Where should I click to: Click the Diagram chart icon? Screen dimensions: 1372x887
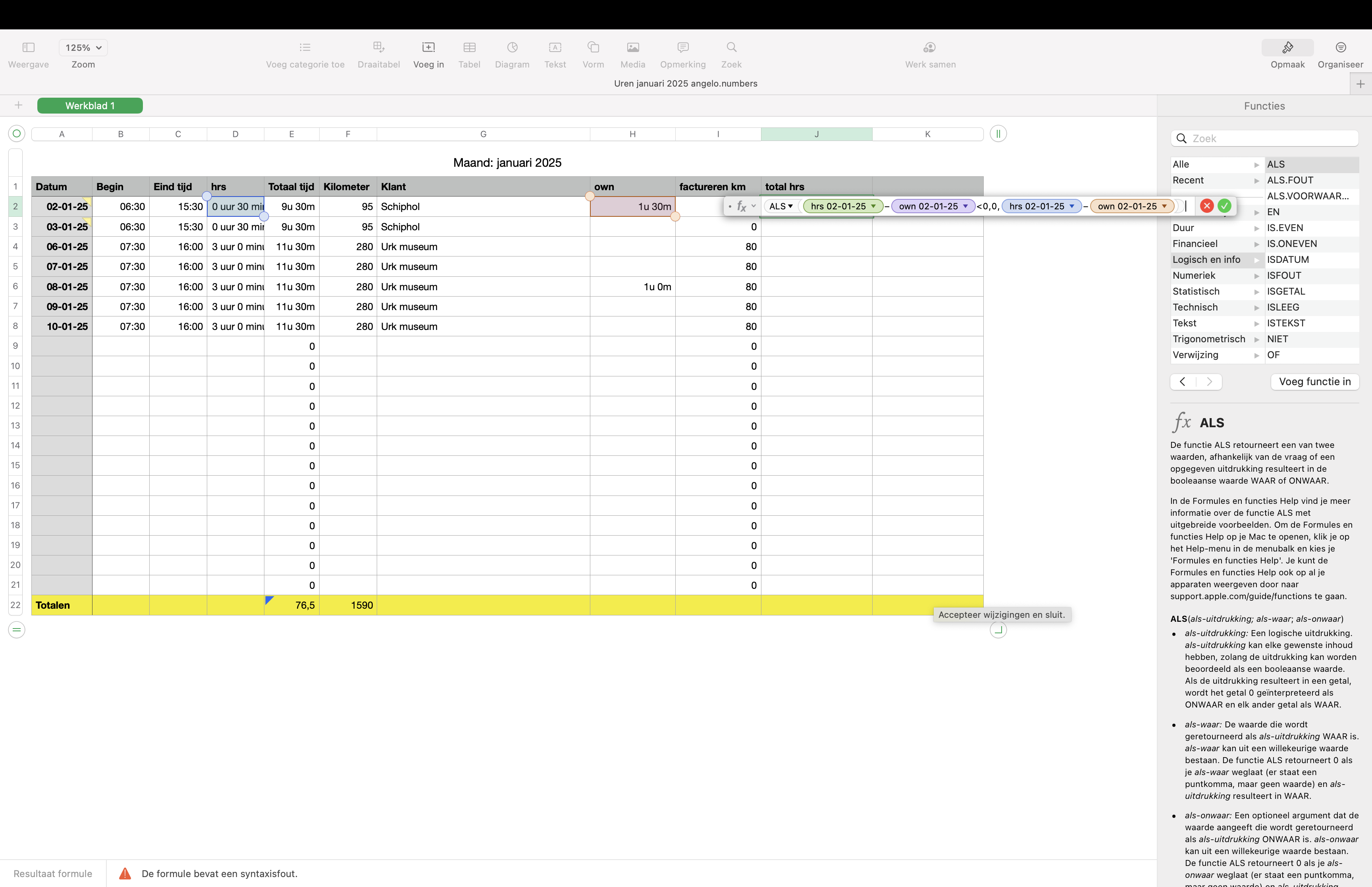(x=512, y=47)
